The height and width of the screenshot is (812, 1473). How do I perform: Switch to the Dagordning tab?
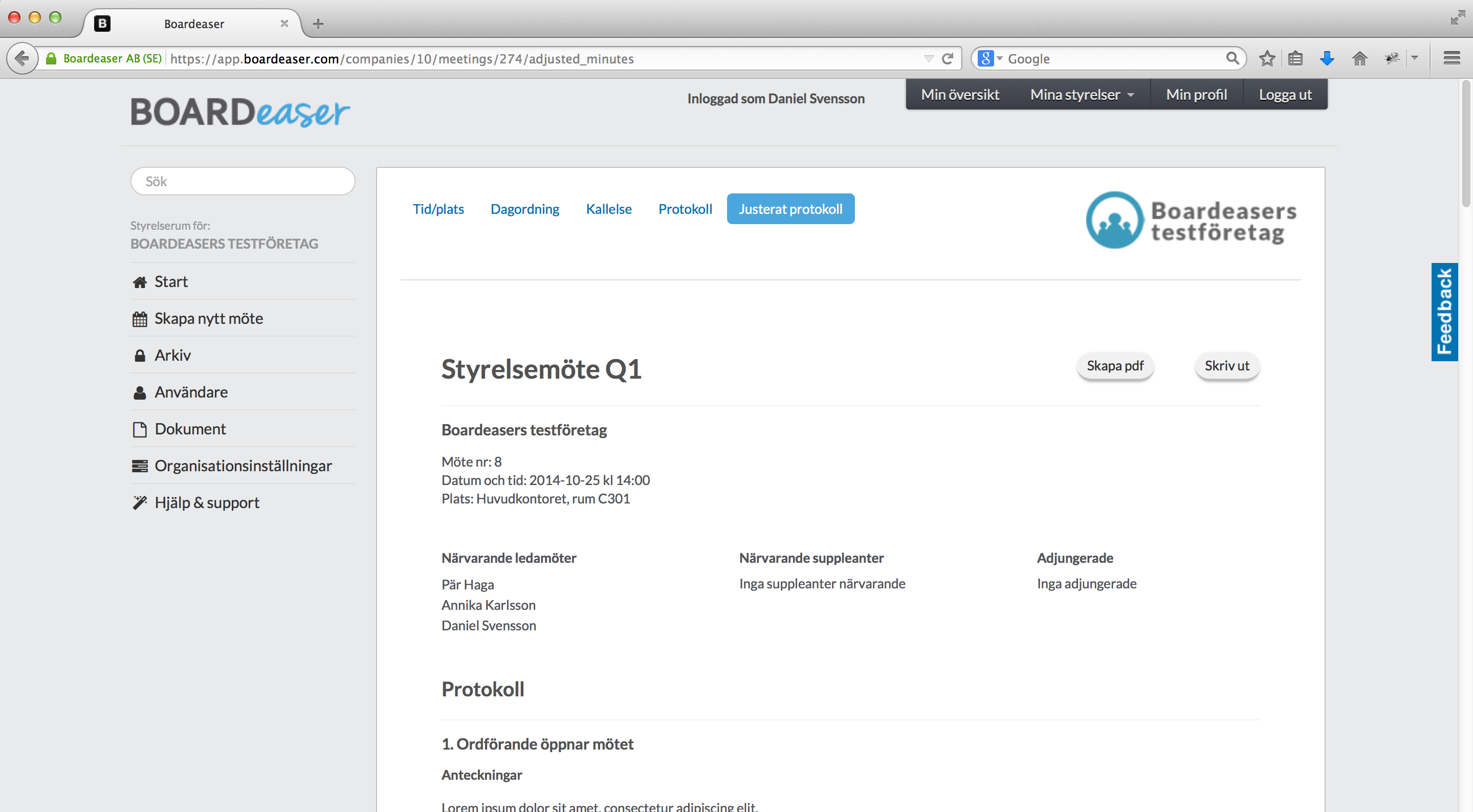click(x=525, y=209)
